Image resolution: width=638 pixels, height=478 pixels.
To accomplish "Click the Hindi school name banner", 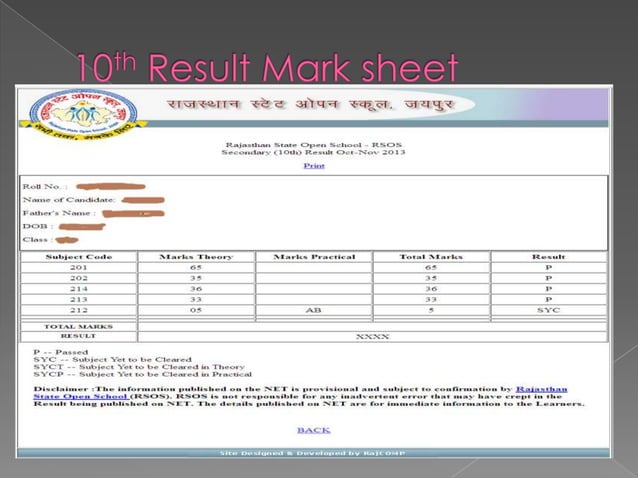I will [x=310, y=105].
